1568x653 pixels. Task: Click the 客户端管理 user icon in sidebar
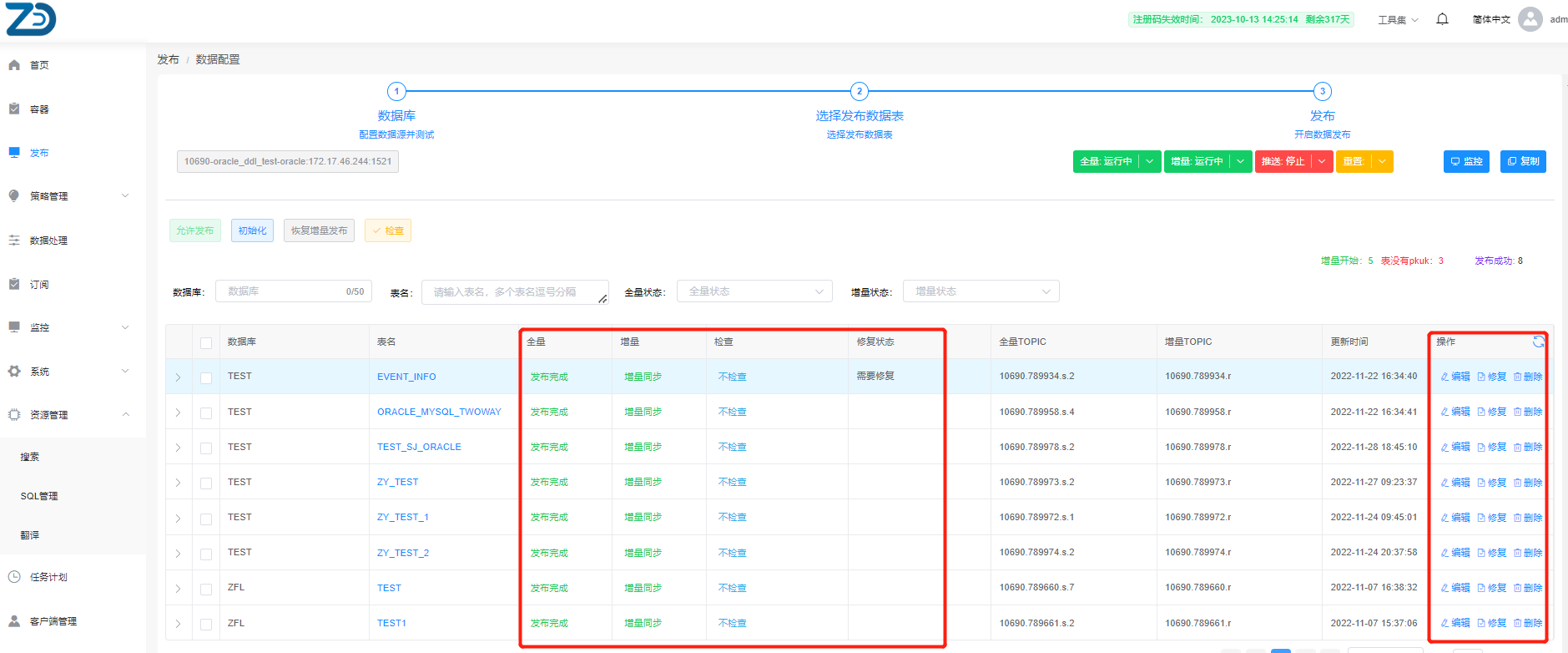point(14,621)
